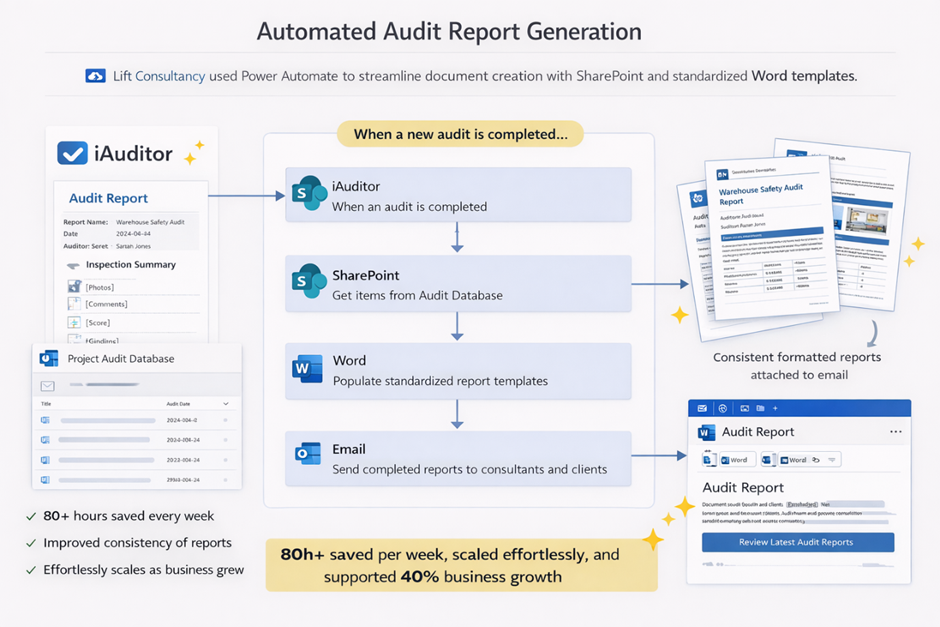
Task: Select the mail icon in the email toolbar
Action: [x=703, y=408]
